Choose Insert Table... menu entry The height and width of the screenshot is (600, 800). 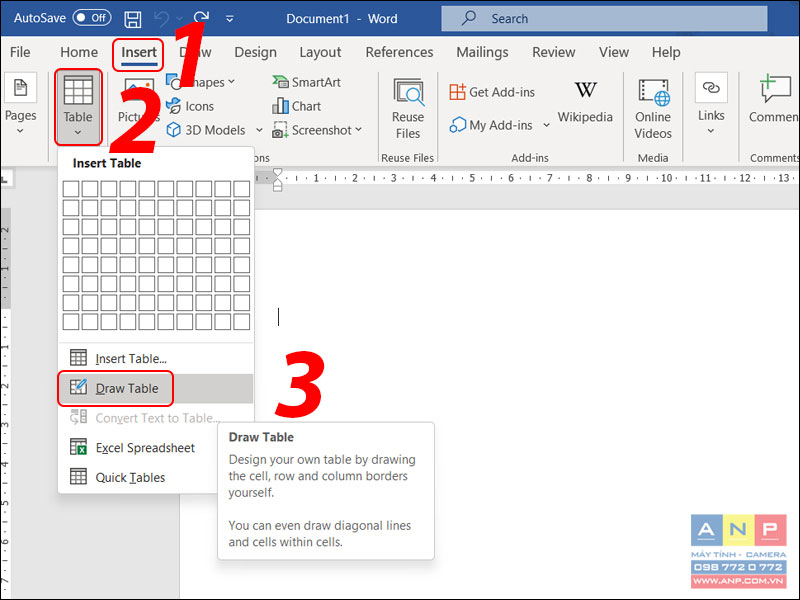pos(155,359)
